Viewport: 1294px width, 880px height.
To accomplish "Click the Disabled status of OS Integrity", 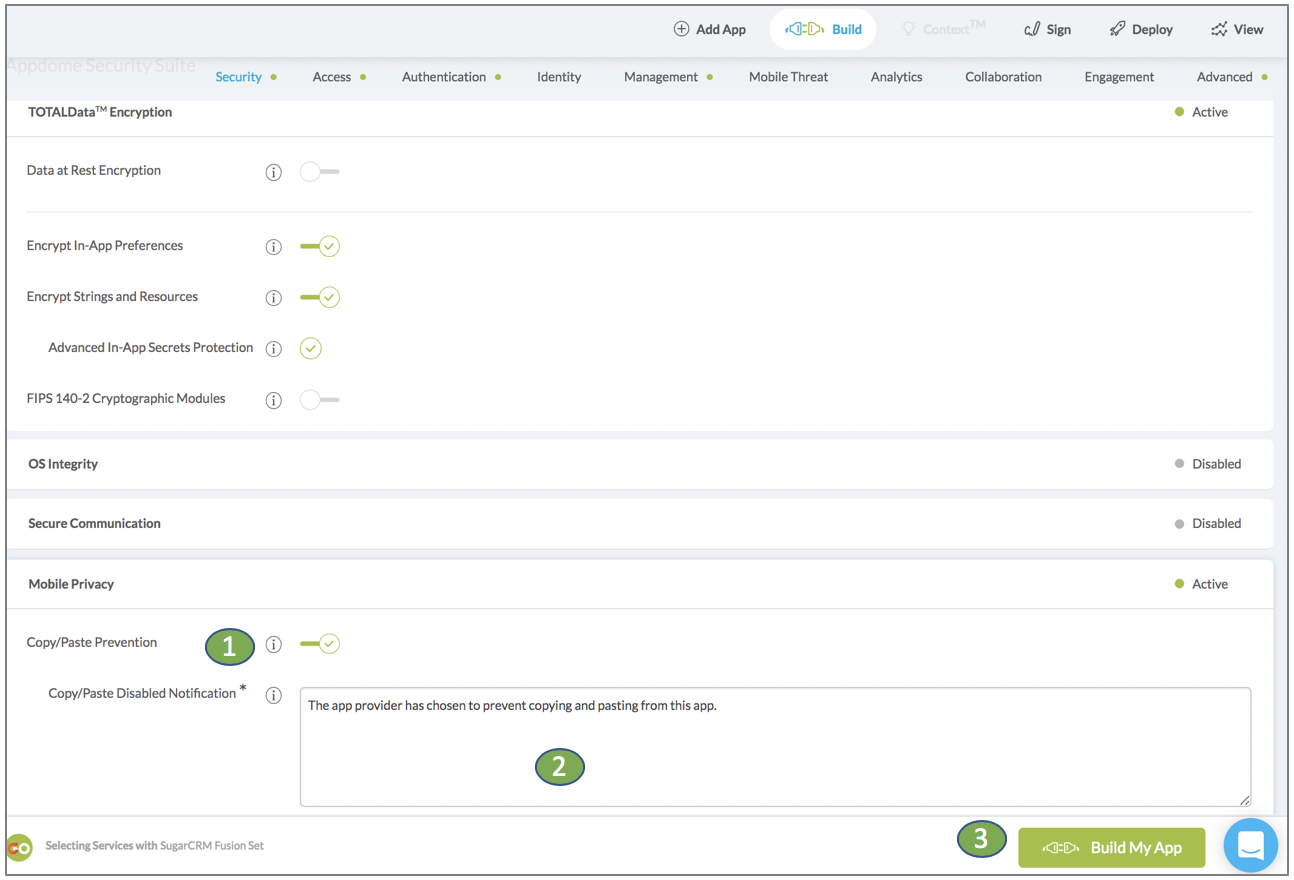I will 1208,464.
